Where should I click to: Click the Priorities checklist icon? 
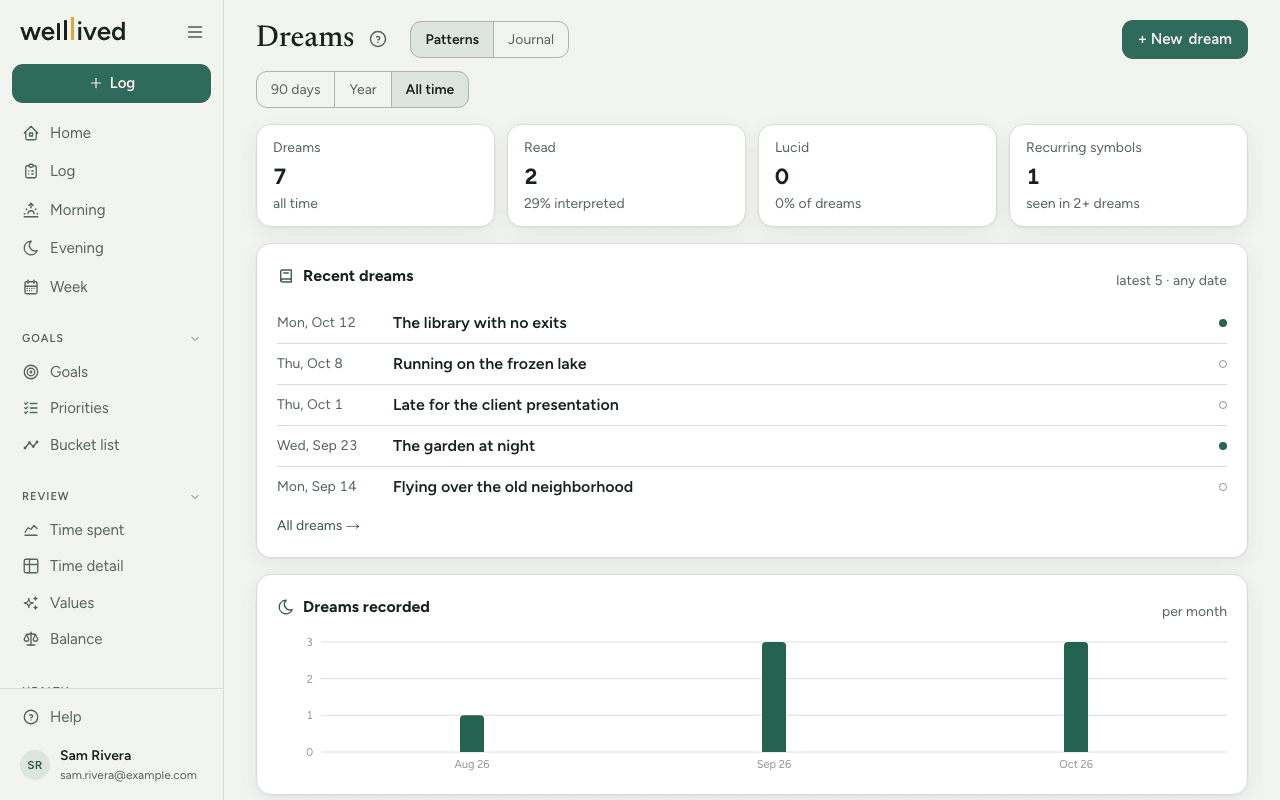pyautogui.click(x=31, y=408)
